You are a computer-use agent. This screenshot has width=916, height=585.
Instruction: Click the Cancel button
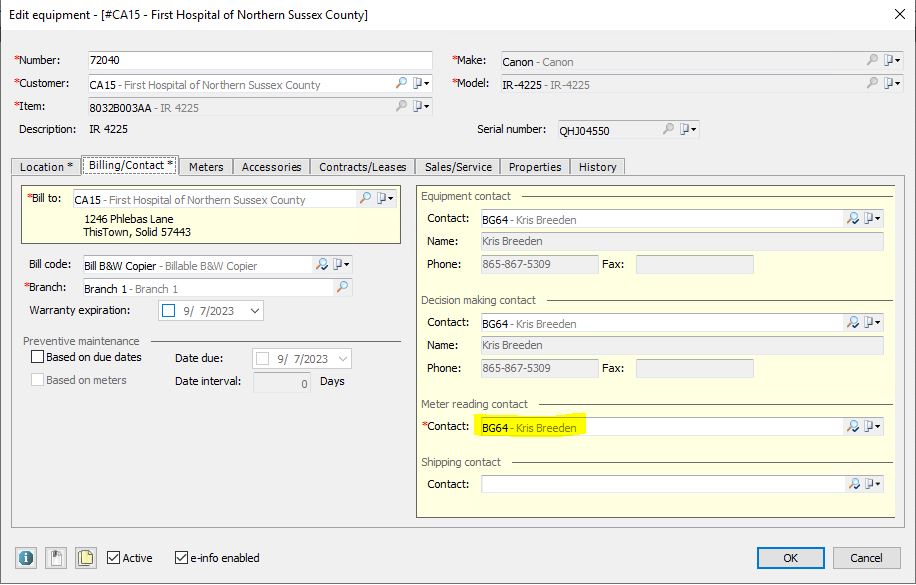866,558
